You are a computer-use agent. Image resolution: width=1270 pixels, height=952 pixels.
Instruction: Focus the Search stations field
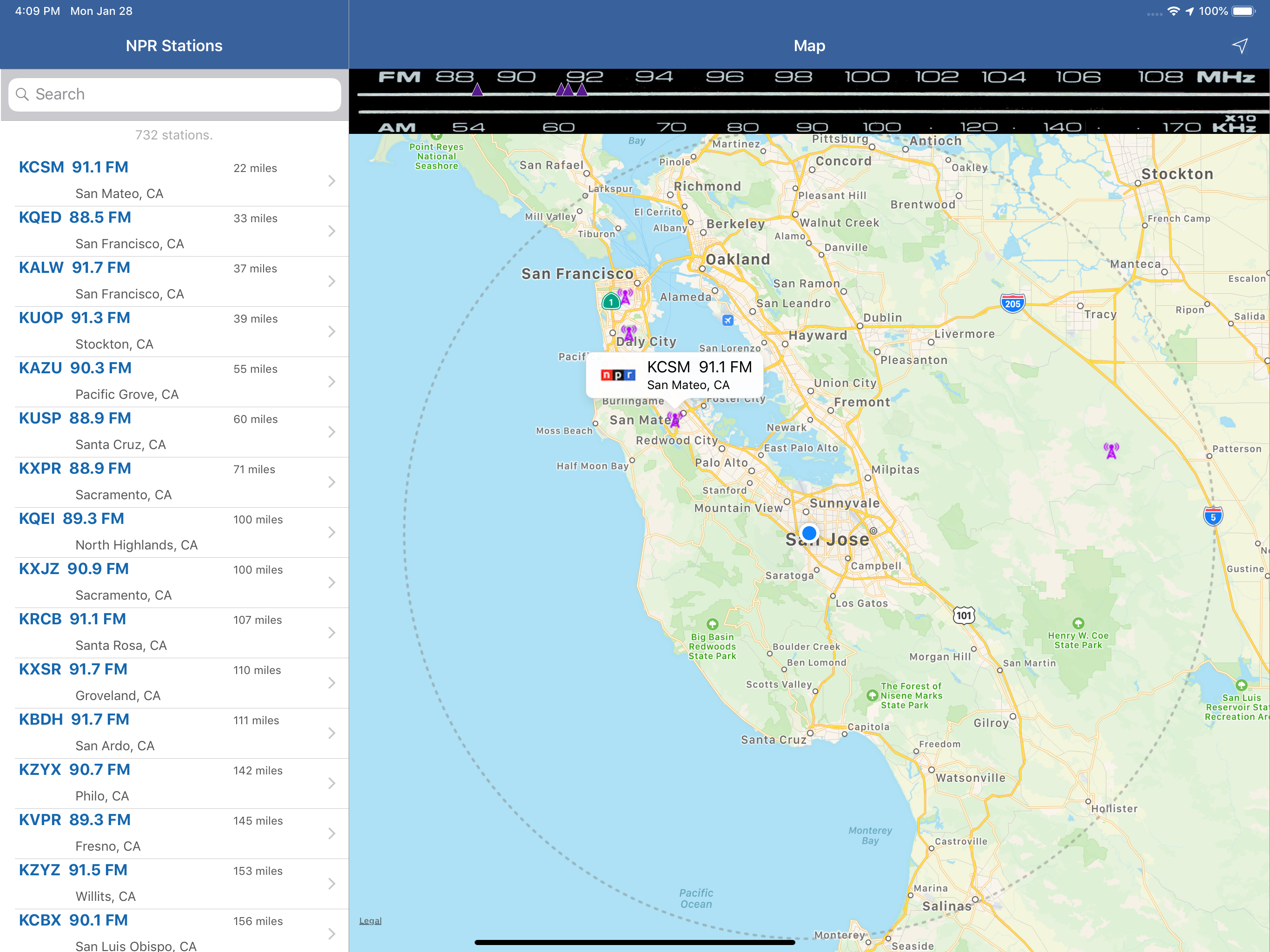174,95
